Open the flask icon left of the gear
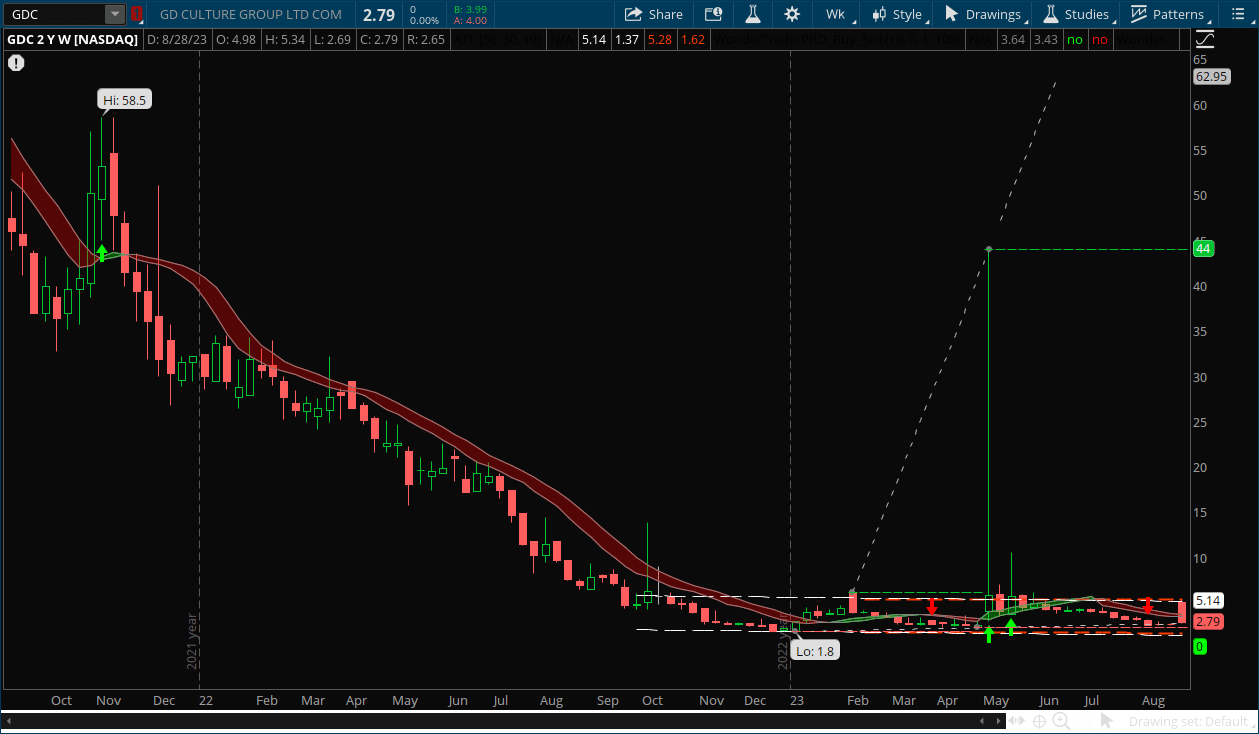 click(753, 14)
